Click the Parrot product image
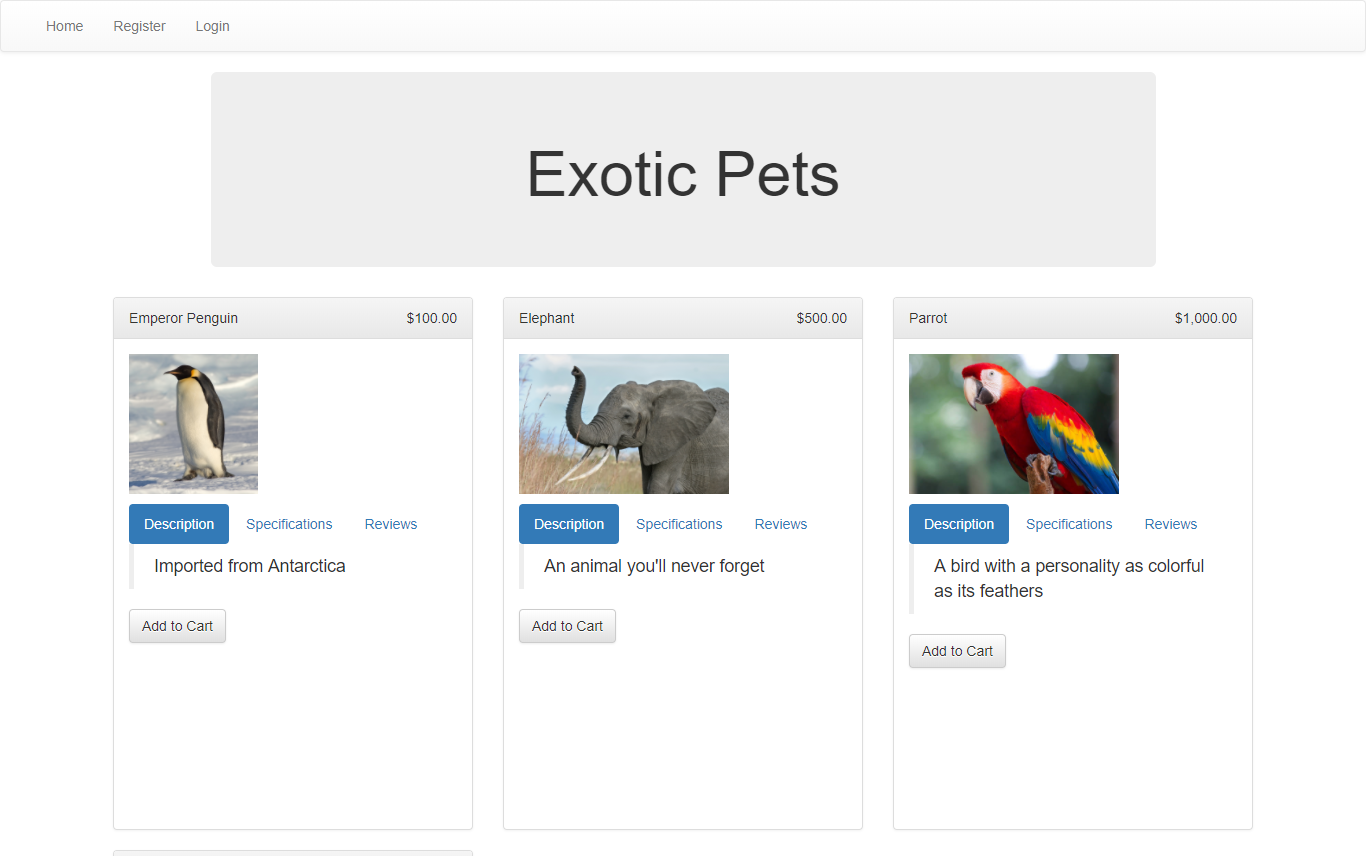The image size is (1366, 856). pos(1013,423)
